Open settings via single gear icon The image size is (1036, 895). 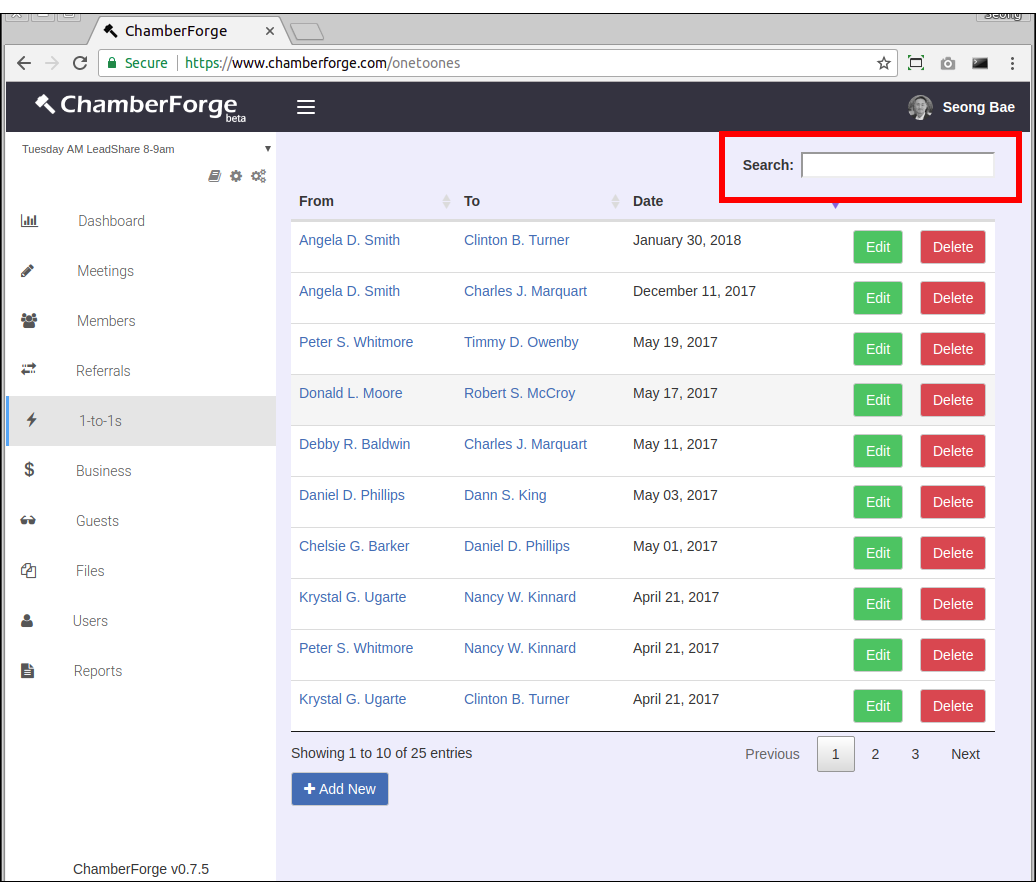pos(236,176)
